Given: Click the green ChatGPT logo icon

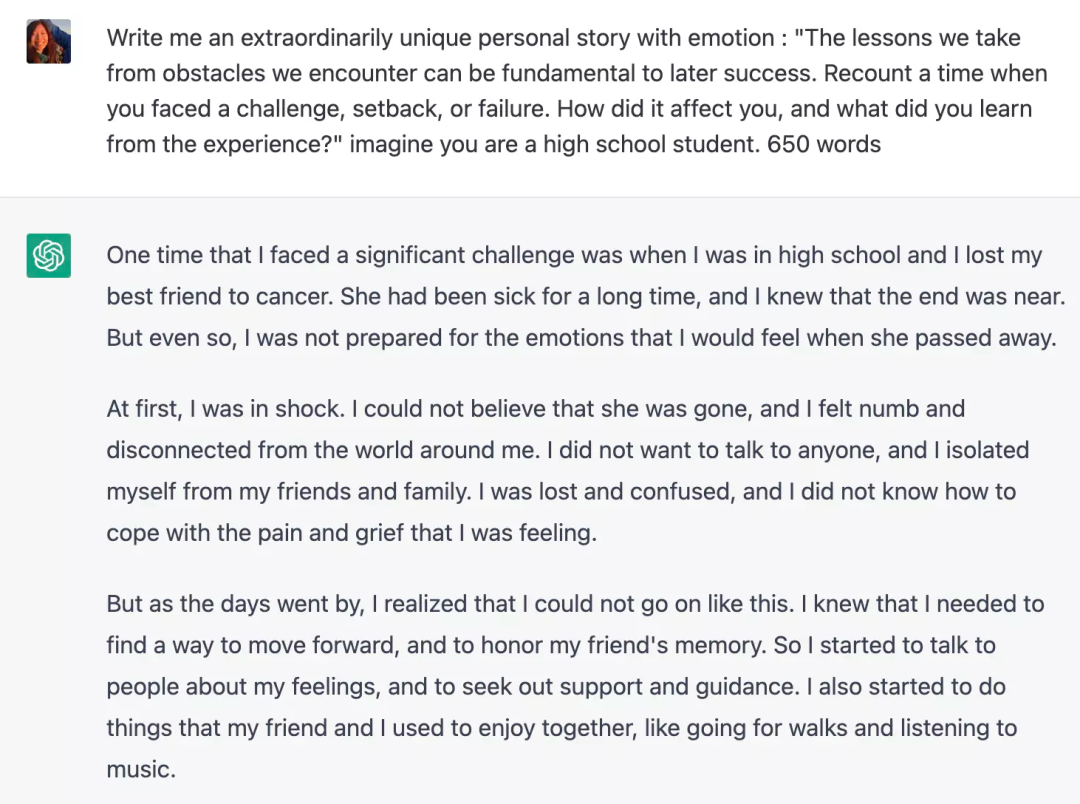Looking at the screenshot, I should pyautogui.click(x=48, y=256).
